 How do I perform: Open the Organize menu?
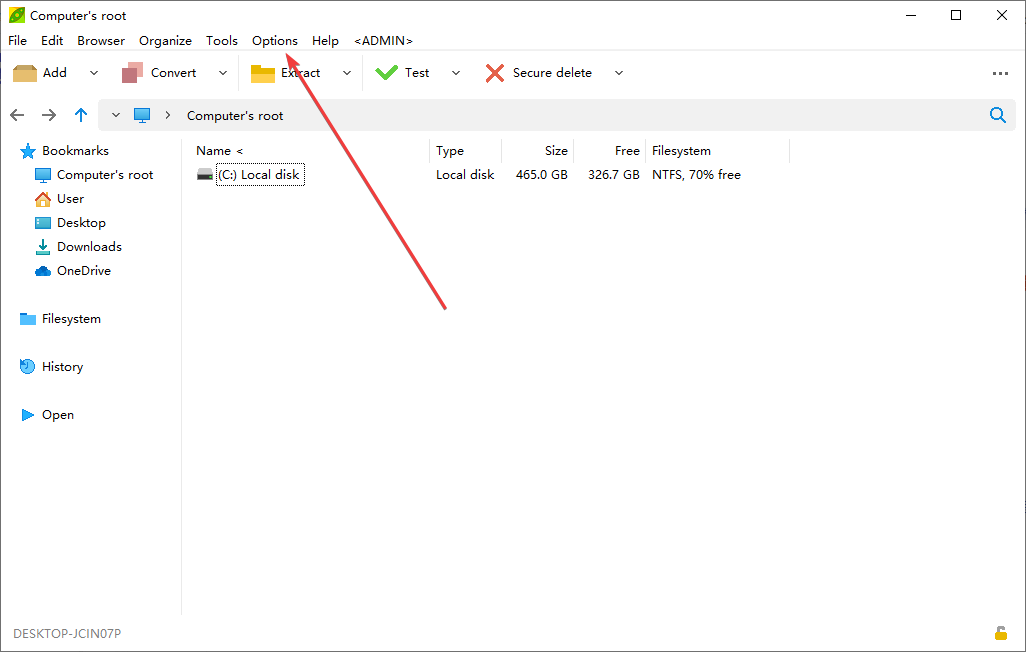pyautogui.click(x=165, y=41)
